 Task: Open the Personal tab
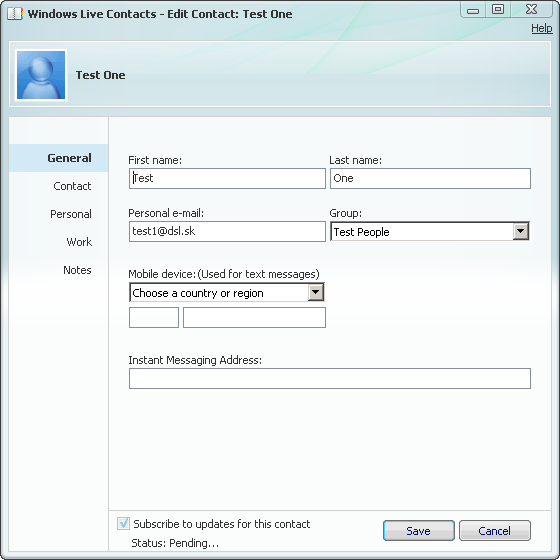click(71, 214)
